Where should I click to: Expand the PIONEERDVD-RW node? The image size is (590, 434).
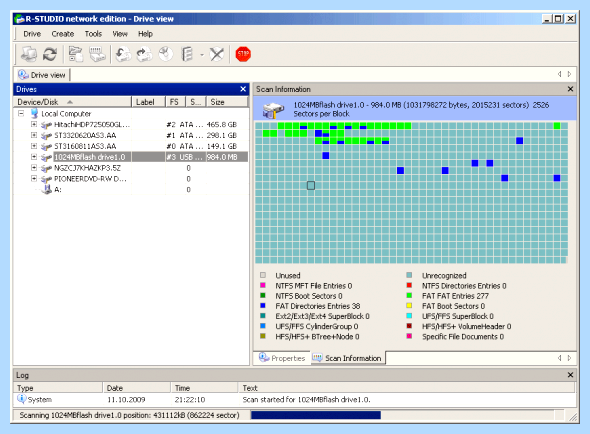pos(34,178)
